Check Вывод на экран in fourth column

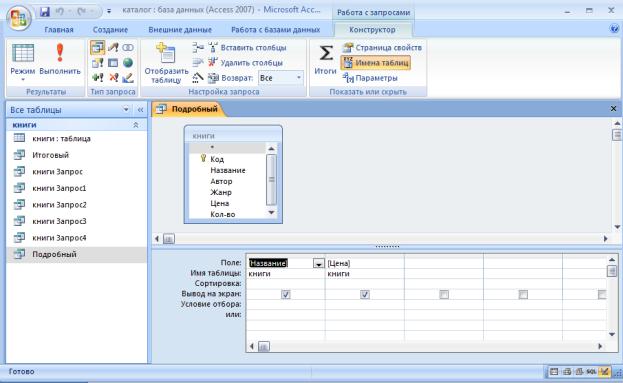(x=523, y=294)
